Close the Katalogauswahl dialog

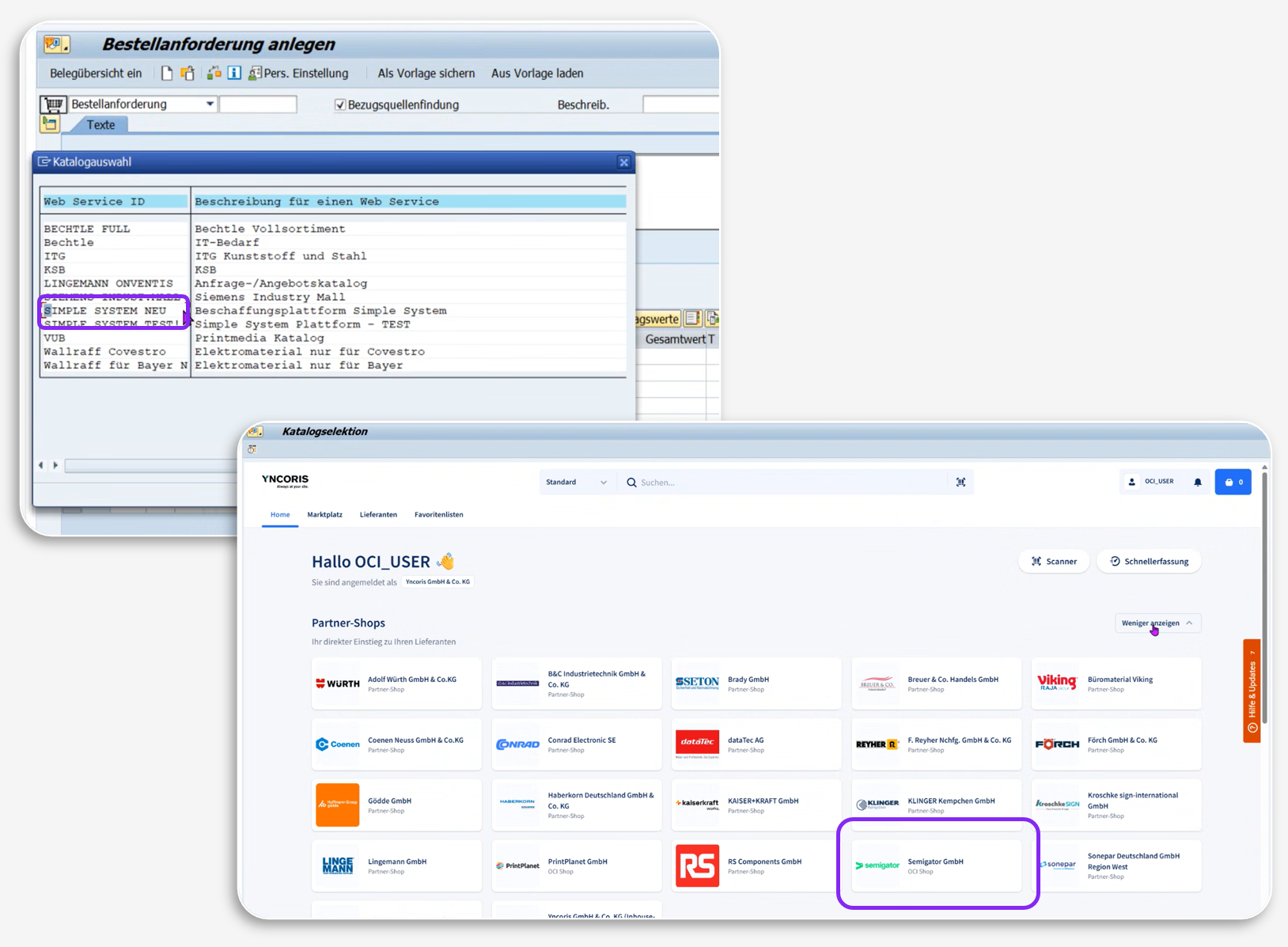pyautogui.click(x=624, y=162)
